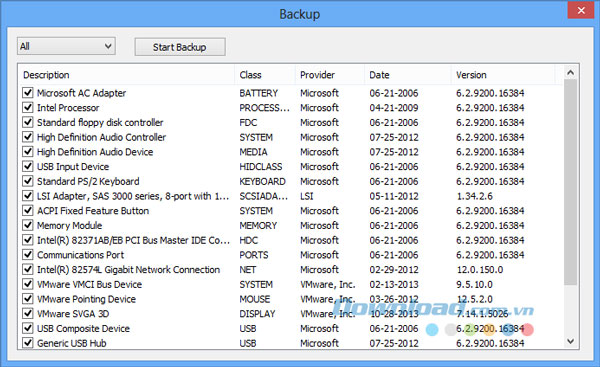Viewport: 600px width, 367px height.
Task: Toggle Standard floppy disk controller checkbox
Action: (28, 122)
